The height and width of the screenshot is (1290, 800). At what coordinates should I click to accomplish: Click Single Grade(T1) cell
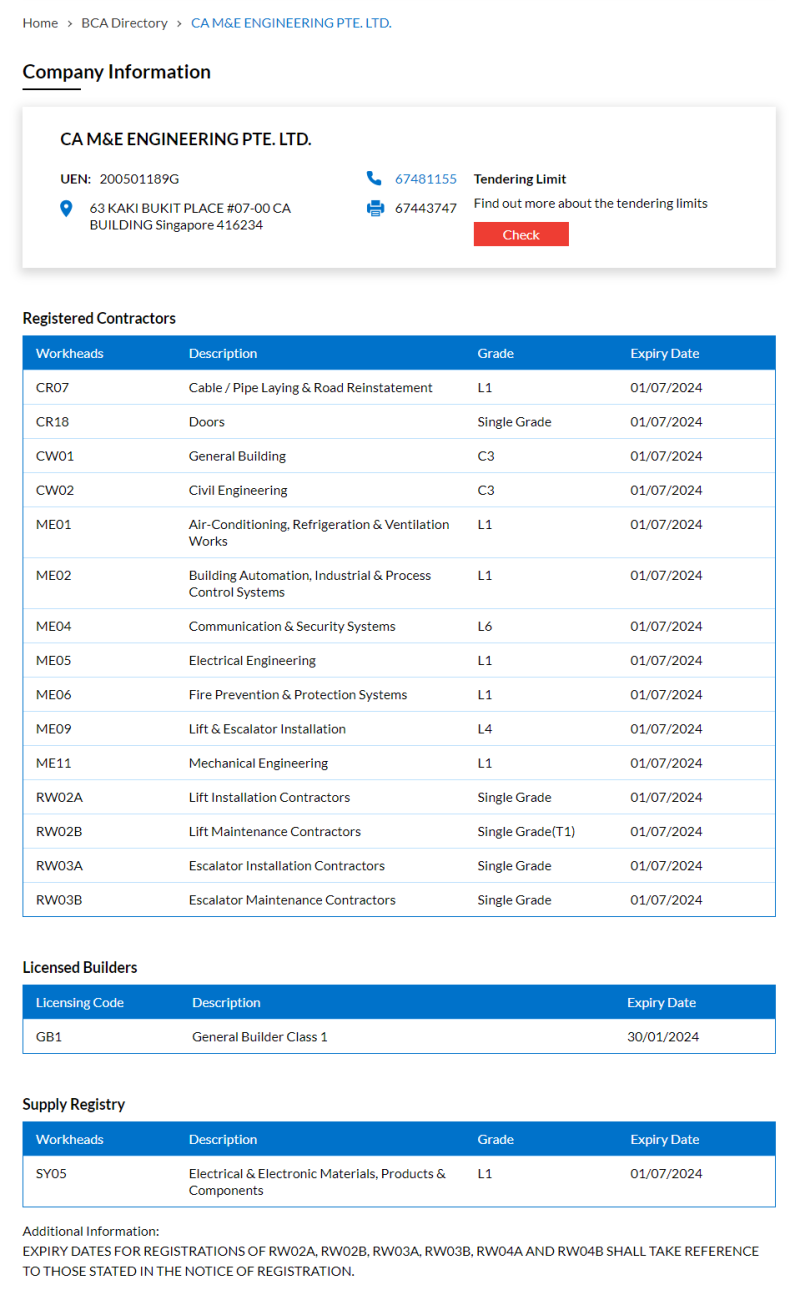click(526, 831)
